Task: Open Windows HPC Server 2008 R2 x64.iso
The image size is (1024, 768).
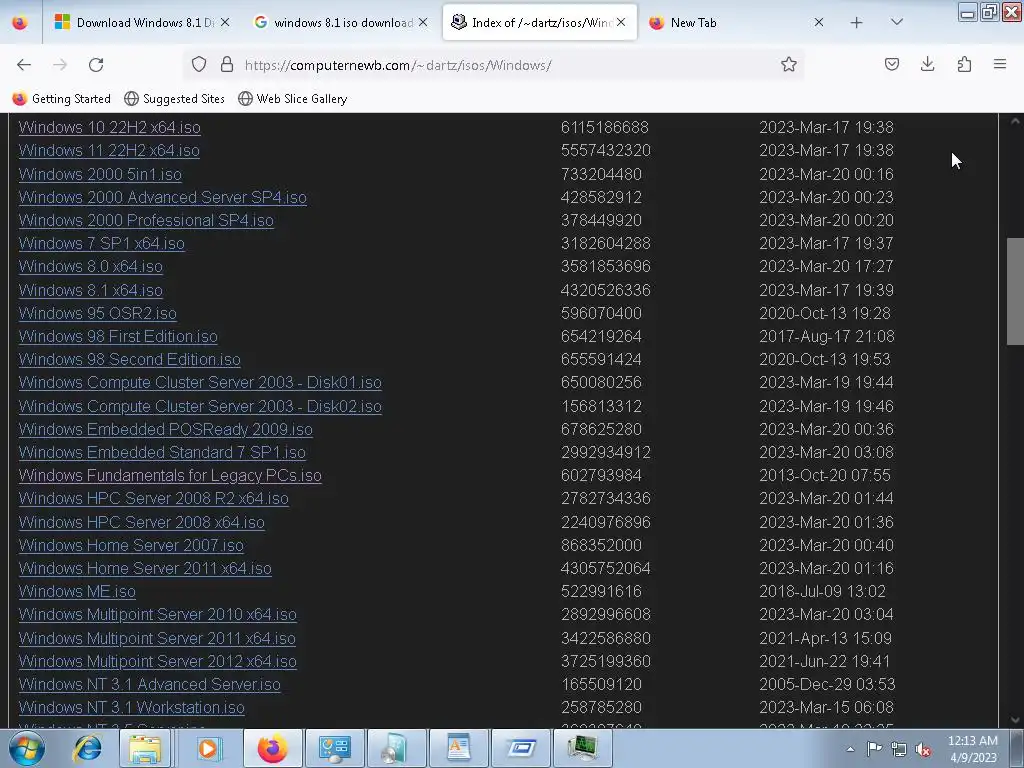Action: coord(154,498)
